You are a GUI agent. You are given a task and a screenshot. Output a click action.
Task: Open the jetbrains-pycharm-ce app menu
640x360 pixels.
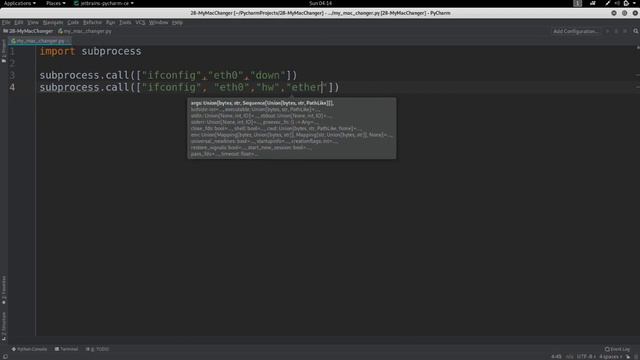104,3
